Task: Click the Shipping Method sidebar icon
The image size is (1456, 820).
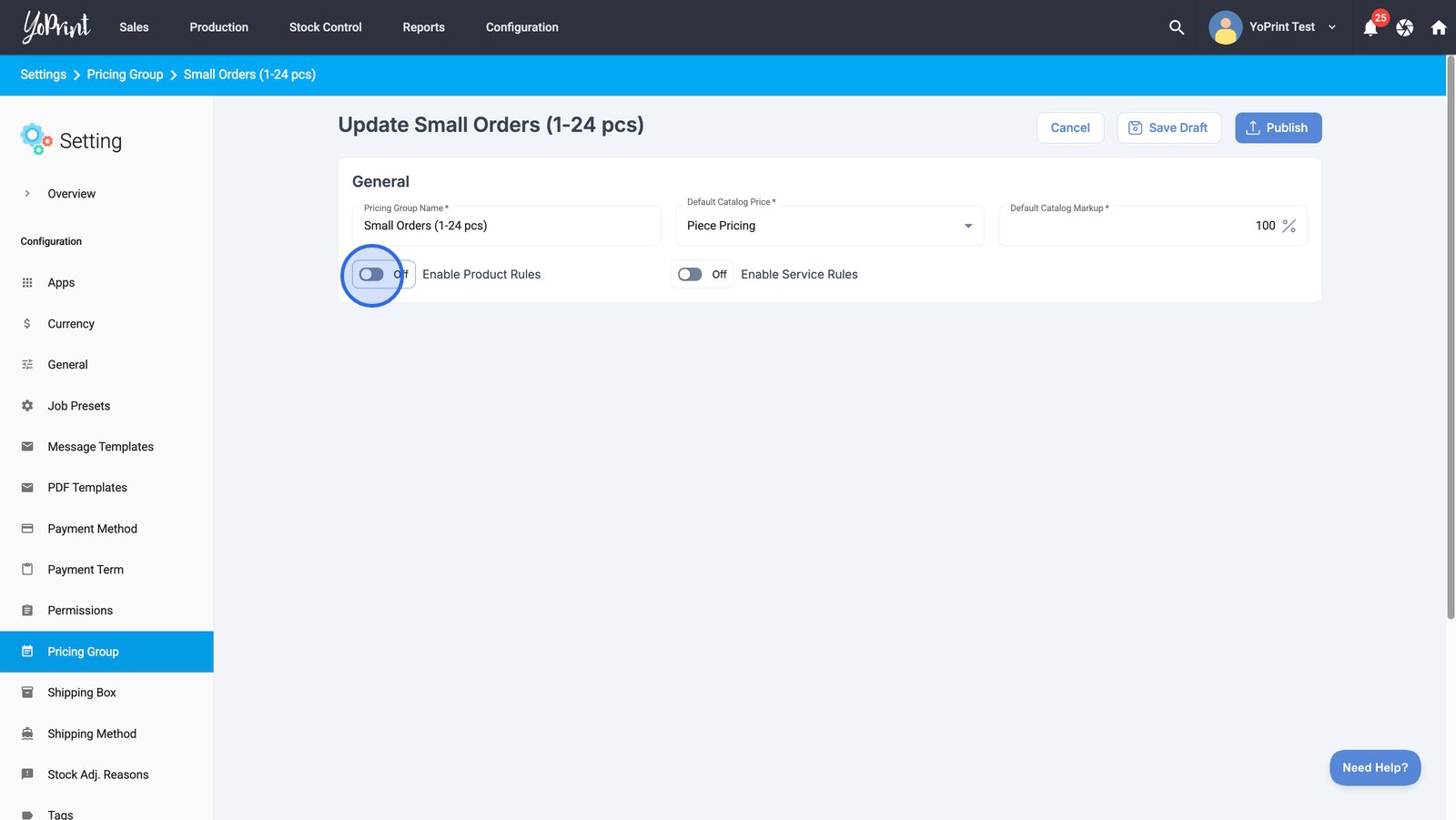Action: point(27,734)
